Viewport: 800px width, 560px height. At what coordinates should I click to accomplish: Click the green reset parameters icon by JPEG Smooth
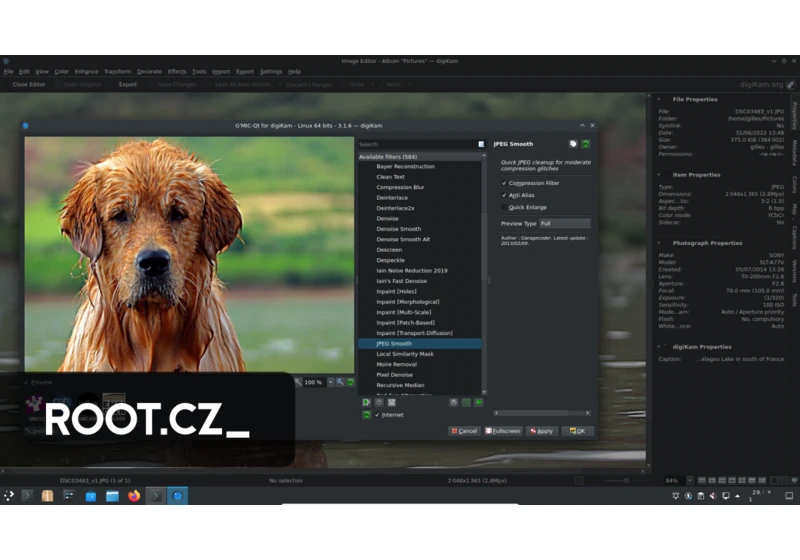point(586,144)
